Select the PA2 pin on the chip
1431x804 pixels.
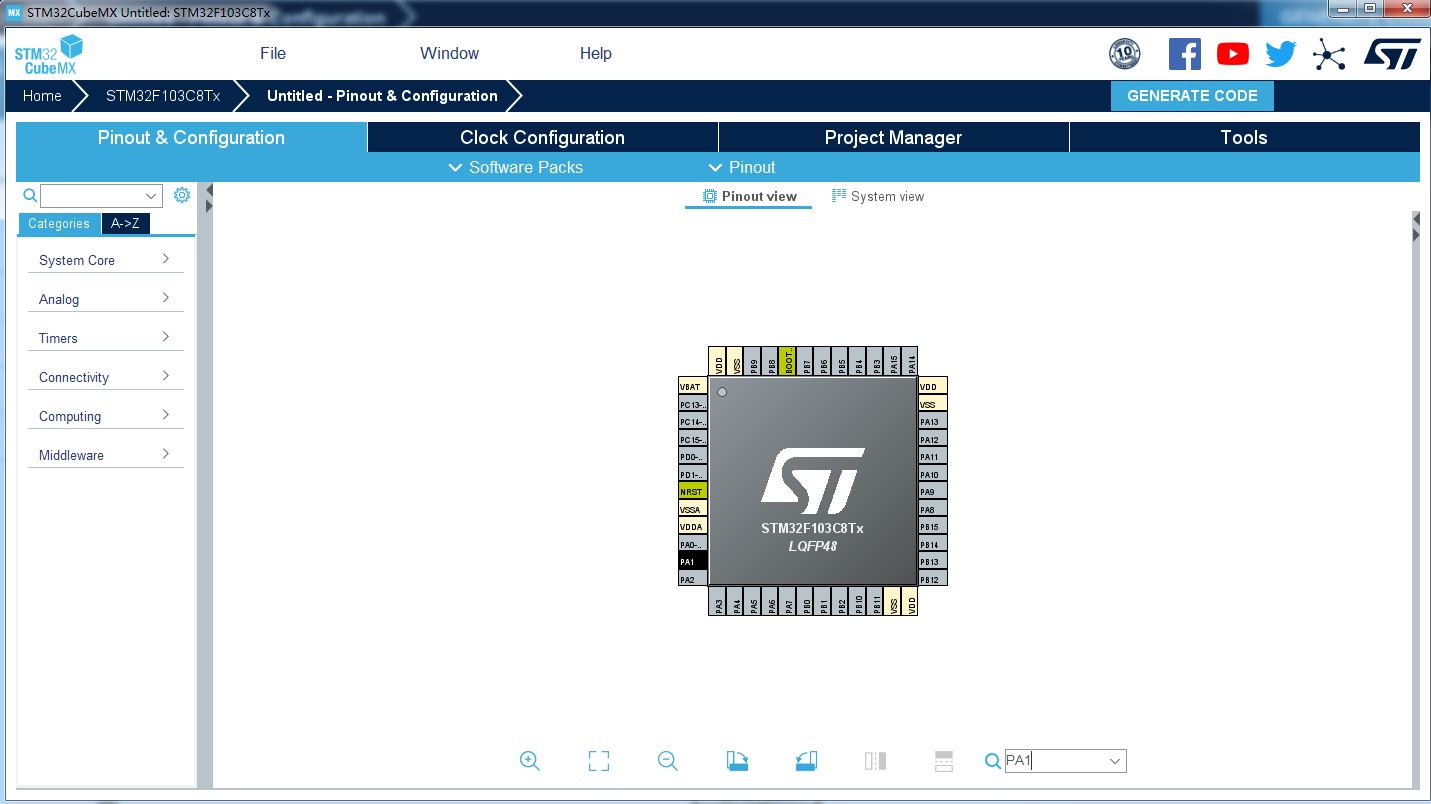pos(693,579)
